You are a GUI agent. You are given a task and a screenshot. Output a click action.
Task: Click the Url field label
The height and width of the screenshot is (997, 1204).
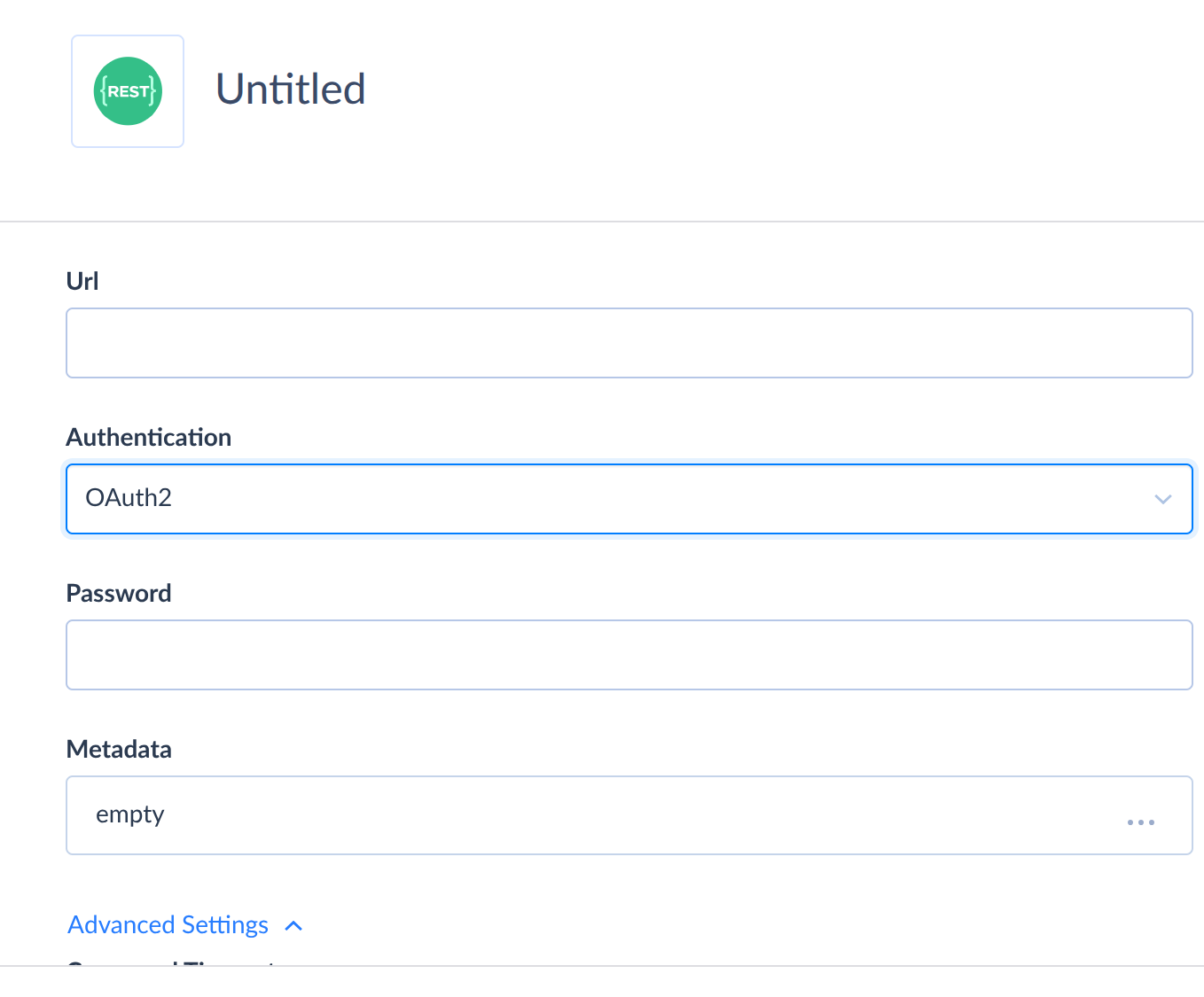pos(82,281)
